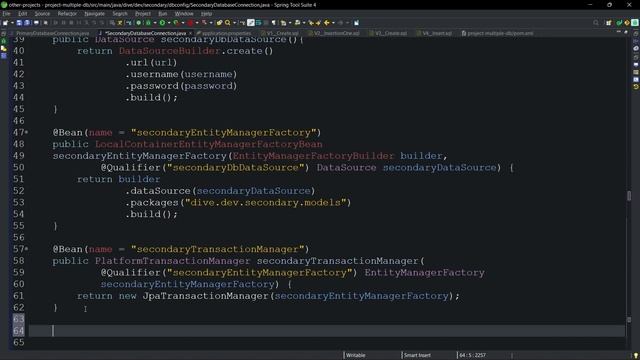Image resolution: width=640 pixels, height=360 pixels.
Task: Switch to PrimaryDatabaseConnection.java tab
Action: 52,33
